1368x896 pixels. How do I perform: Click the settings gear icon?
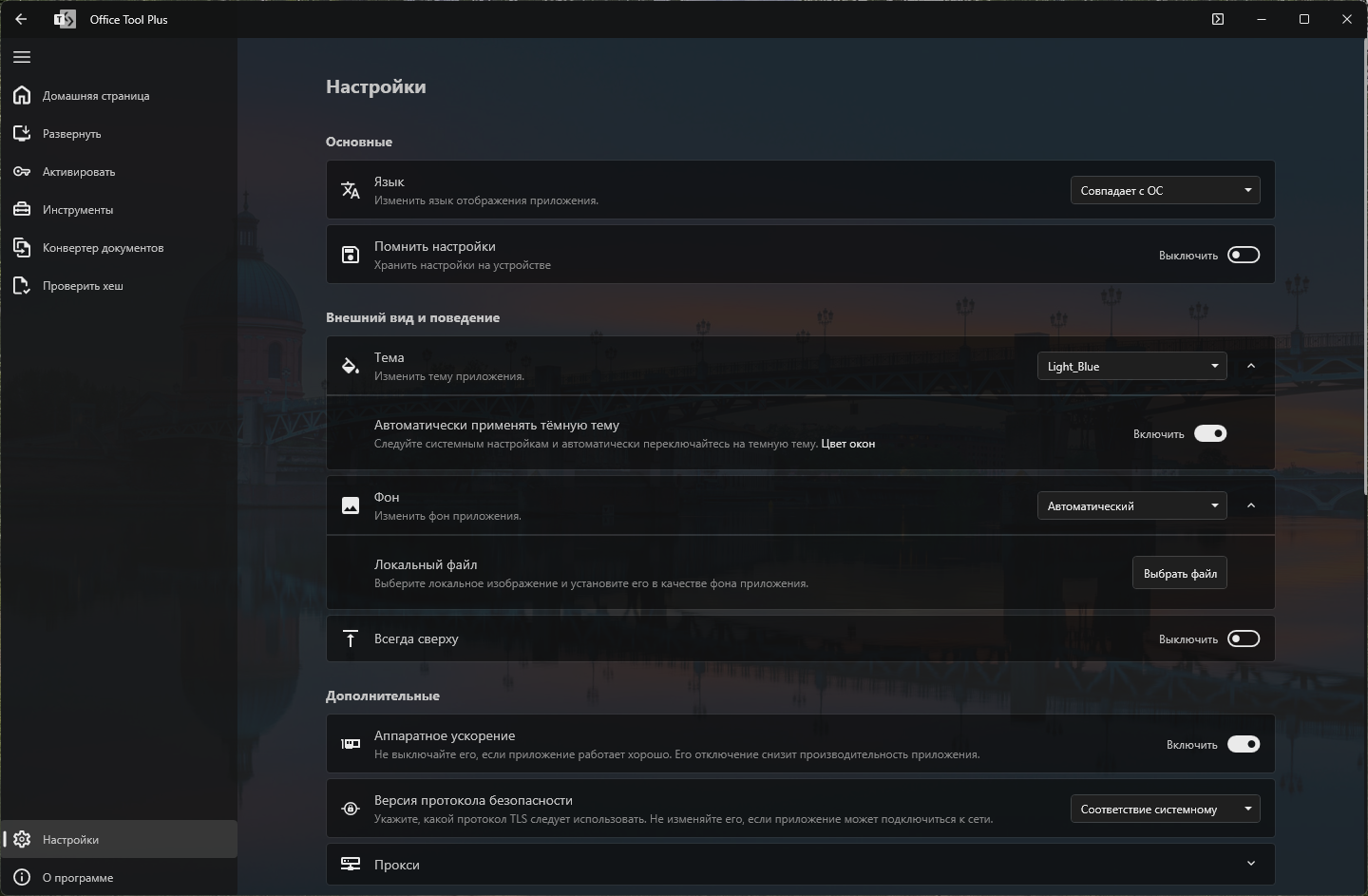coord(22,839)
